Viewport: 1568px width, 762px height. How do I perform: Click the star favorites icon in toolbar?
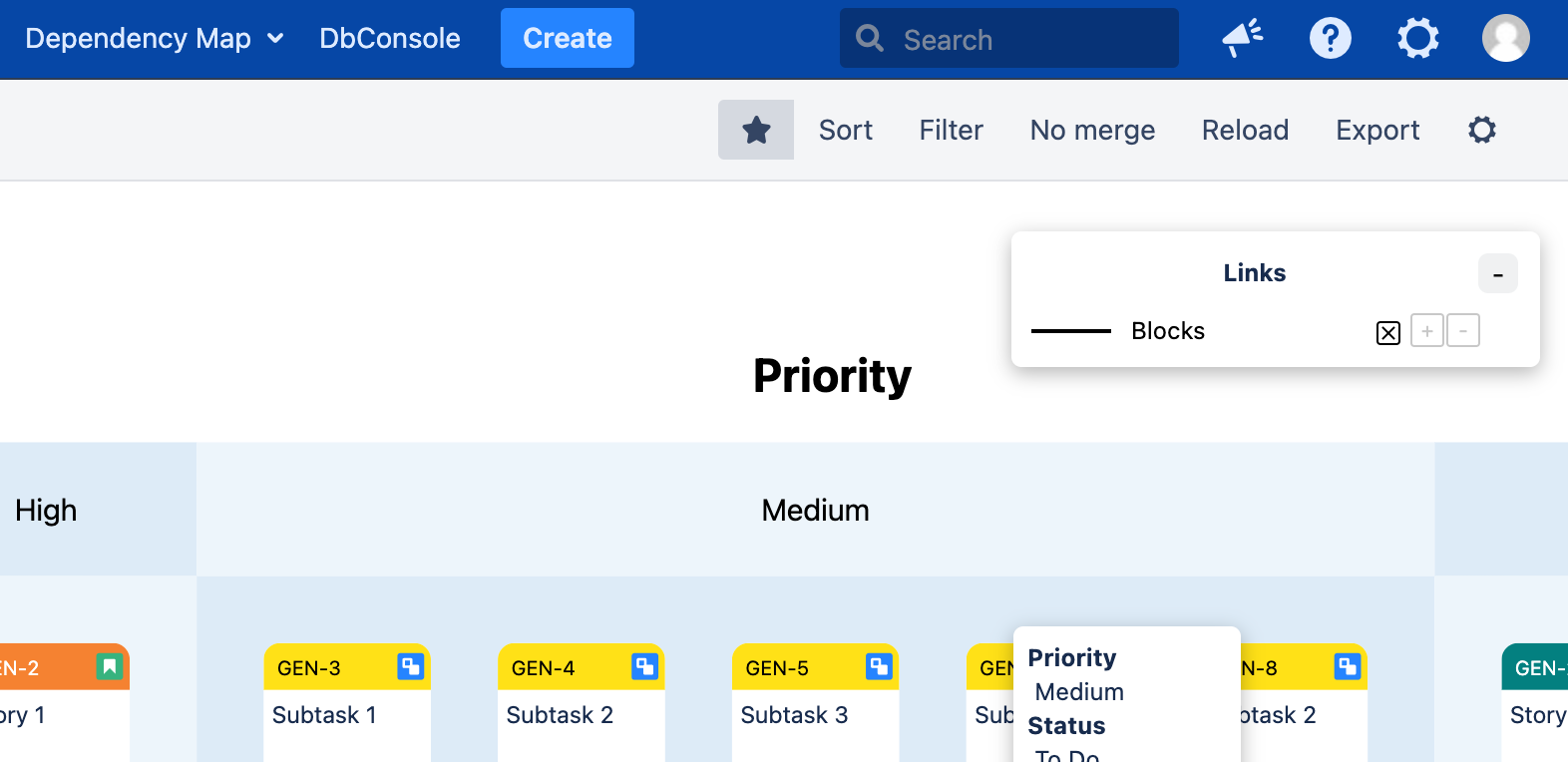point(756,130)
